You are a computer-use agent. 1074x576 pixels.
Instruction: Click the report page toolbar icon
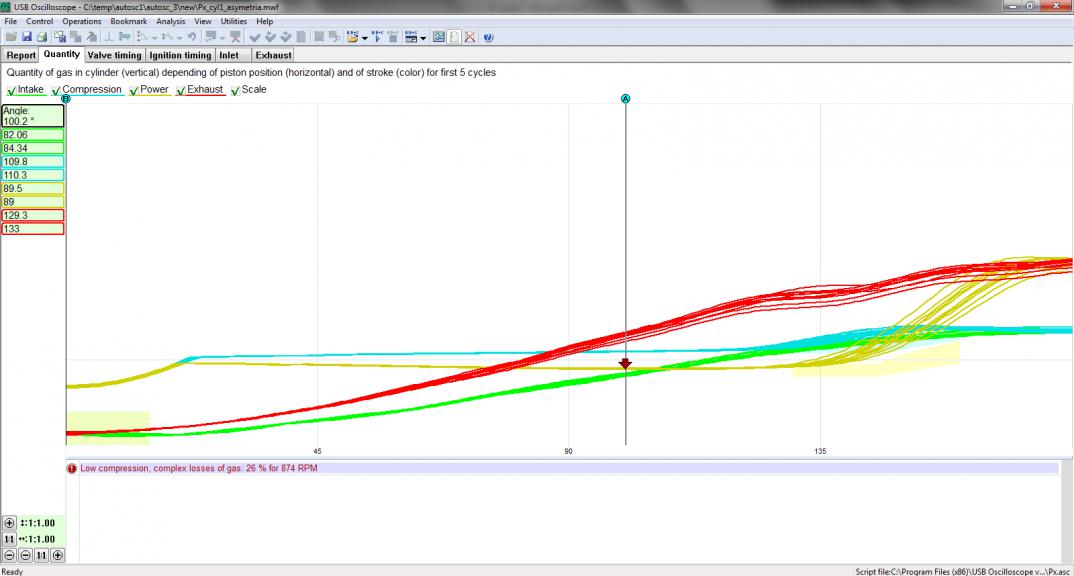pos(454,37)
